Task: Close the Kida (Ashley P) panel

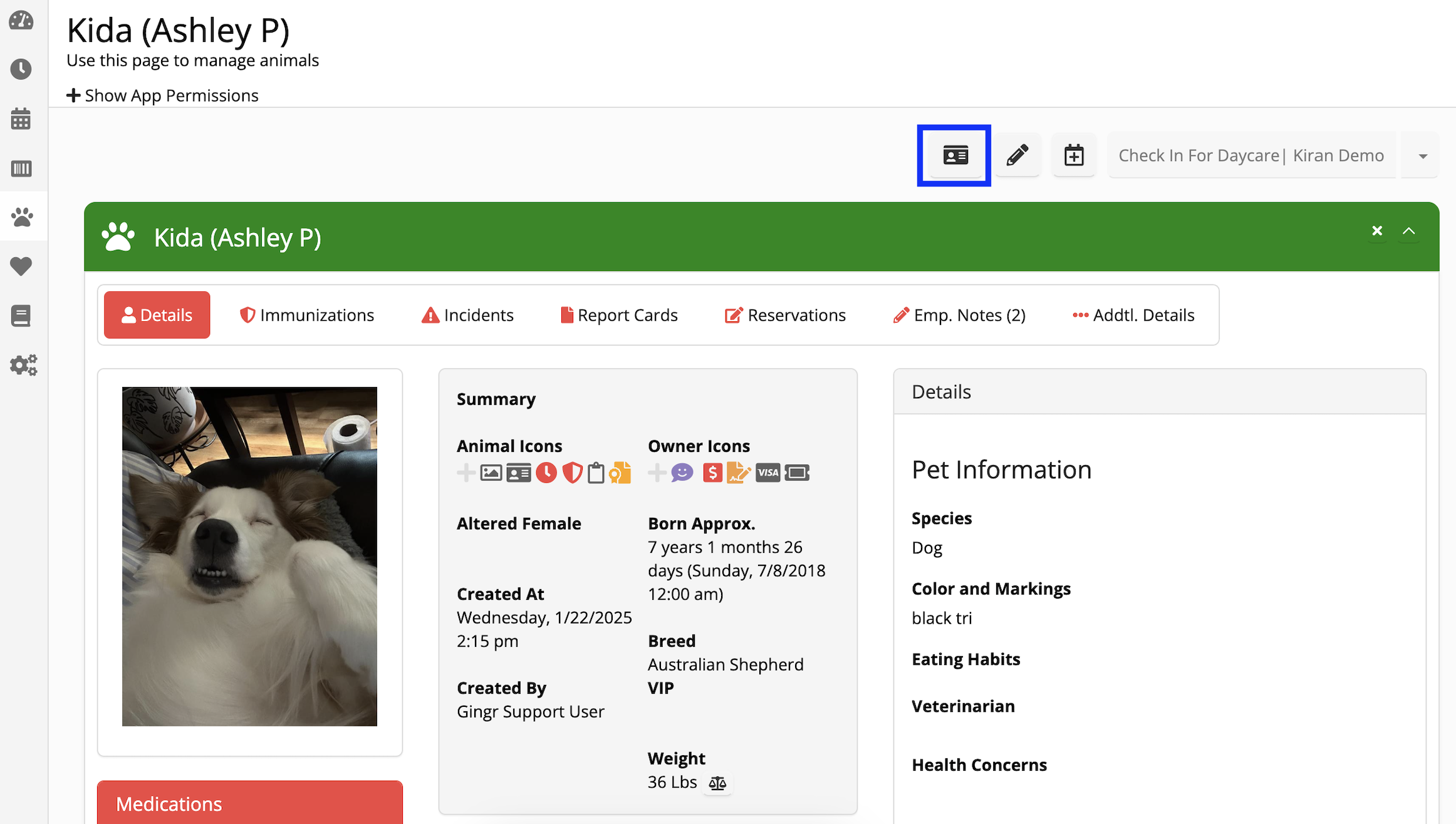Action: pos(1377,231)
